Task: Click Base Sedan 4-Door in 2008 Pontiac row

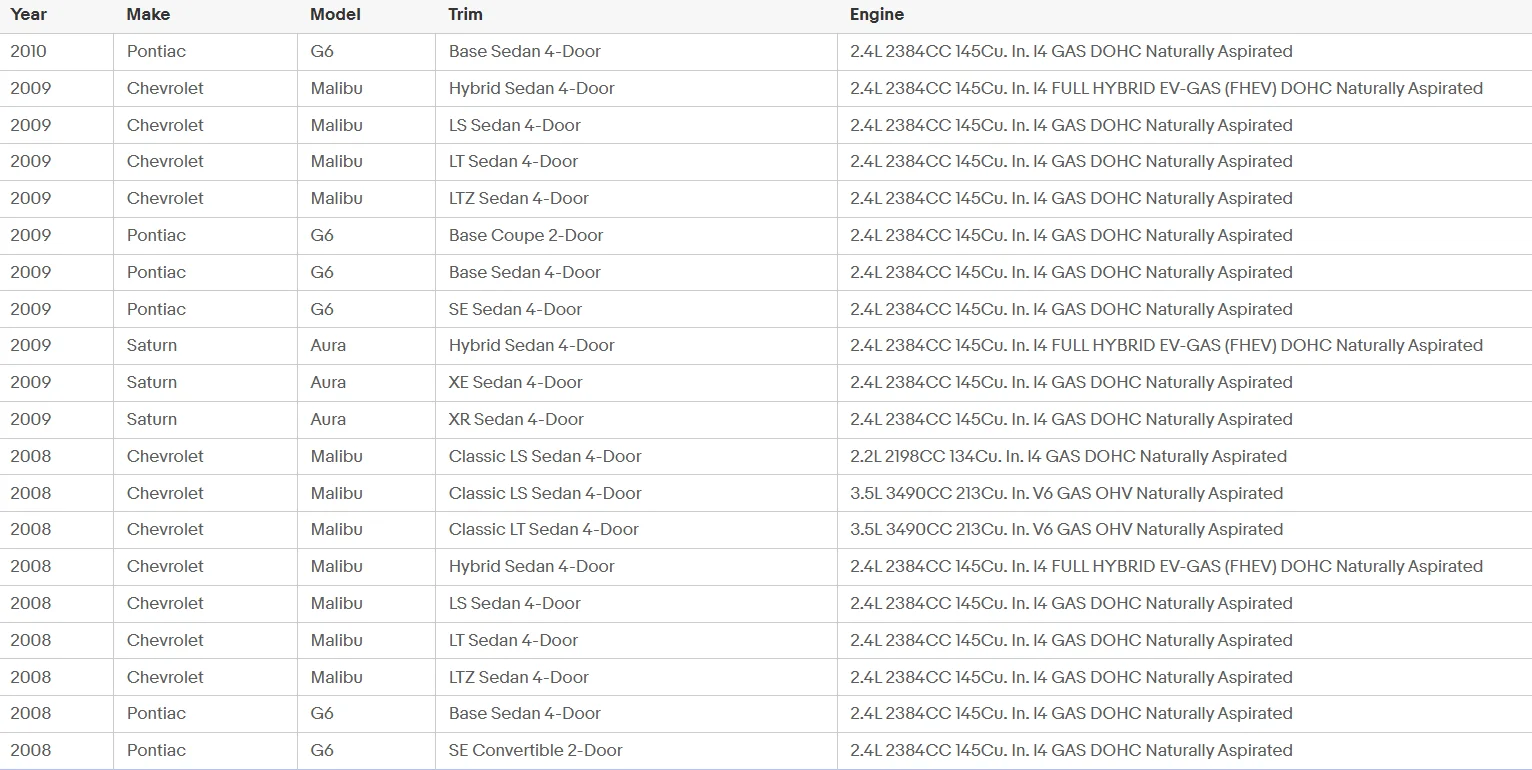Action: [x=525, y=714]
